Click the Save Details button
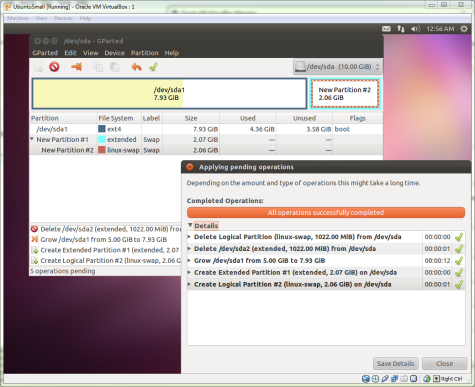The width and height of the screenshot is (475, 387). (x=396, y=363)
